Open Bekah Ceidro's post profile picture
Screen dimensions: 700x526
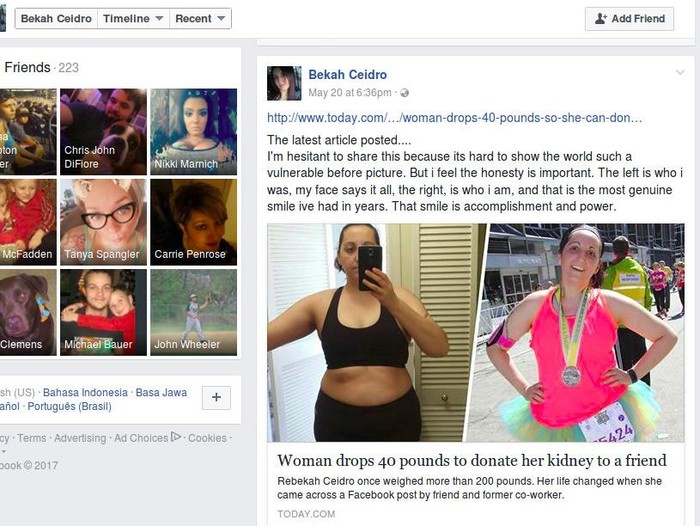[x=284, y=83]
